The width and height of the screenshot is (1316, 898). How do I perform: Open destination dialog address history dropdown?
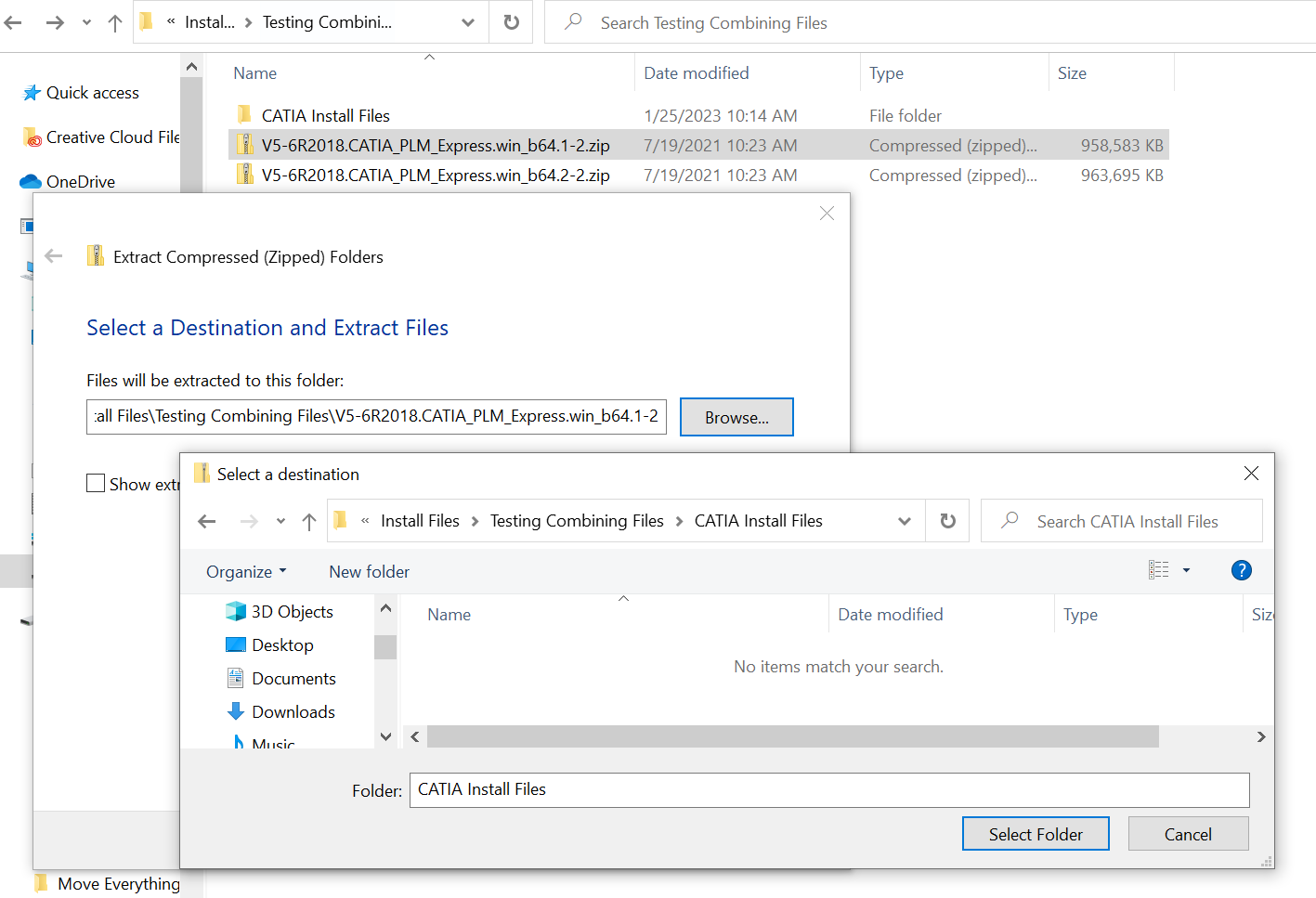point(905,521)
